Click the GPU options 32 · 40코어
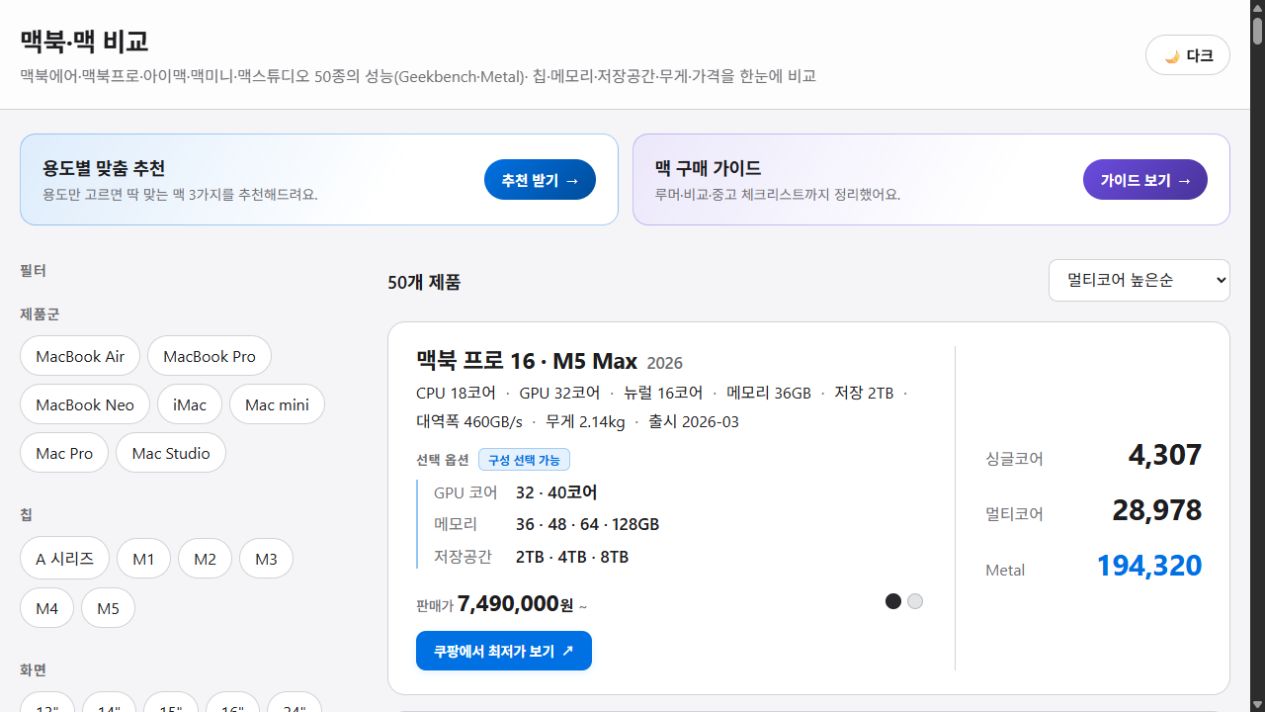This screenshot has width=1265, height=712. click(556, 493)
